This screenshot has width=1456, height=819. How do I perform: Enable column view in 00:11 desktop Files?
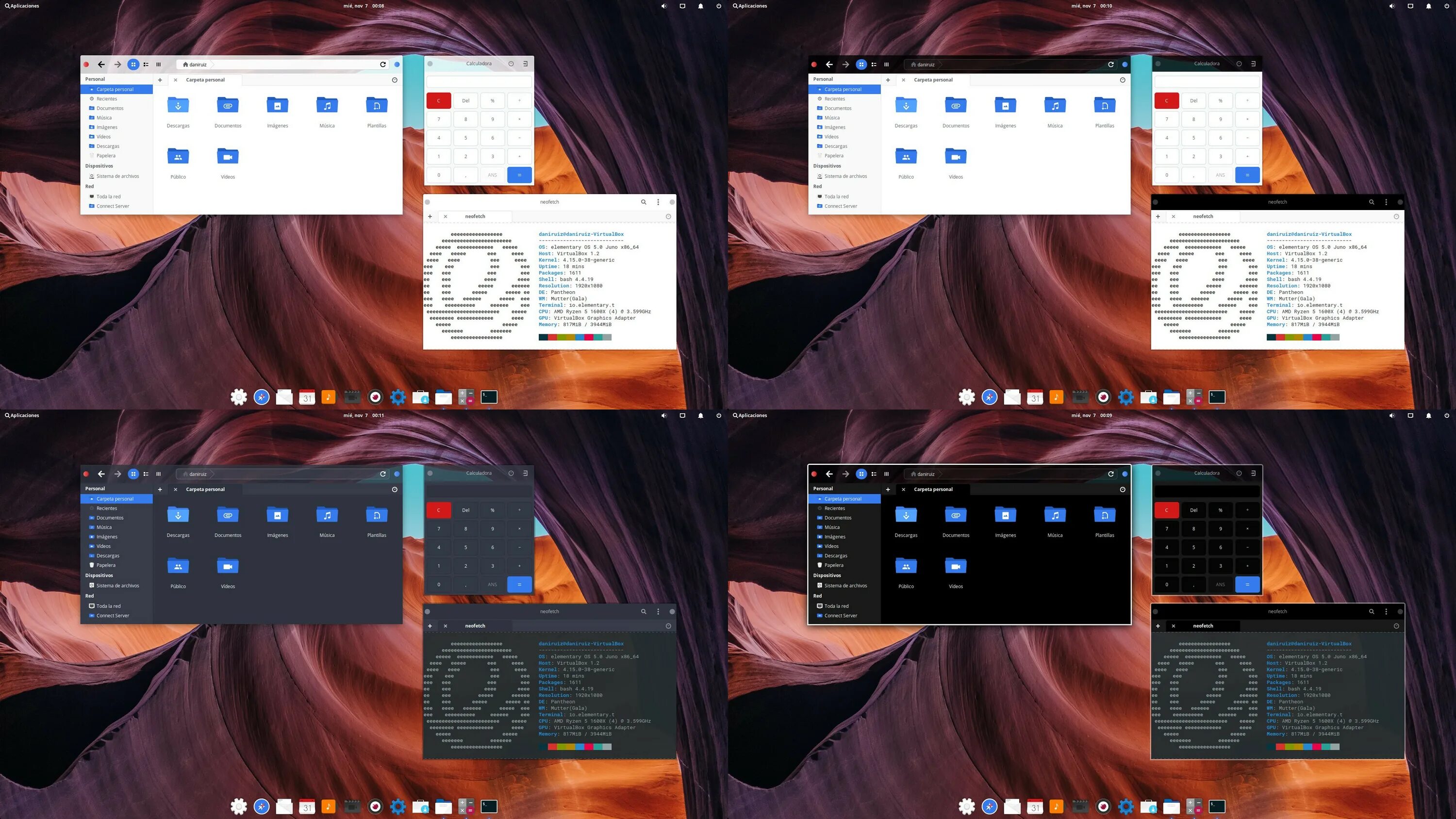click(x=158, y=474)
